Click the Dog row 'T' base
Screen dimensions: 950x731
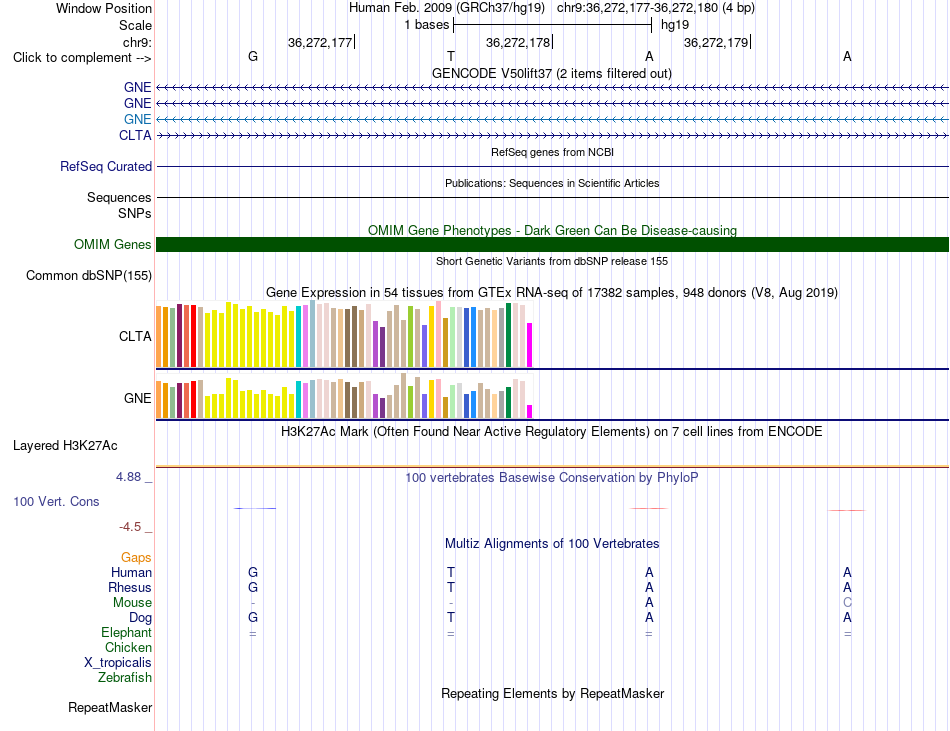(451, 618)
